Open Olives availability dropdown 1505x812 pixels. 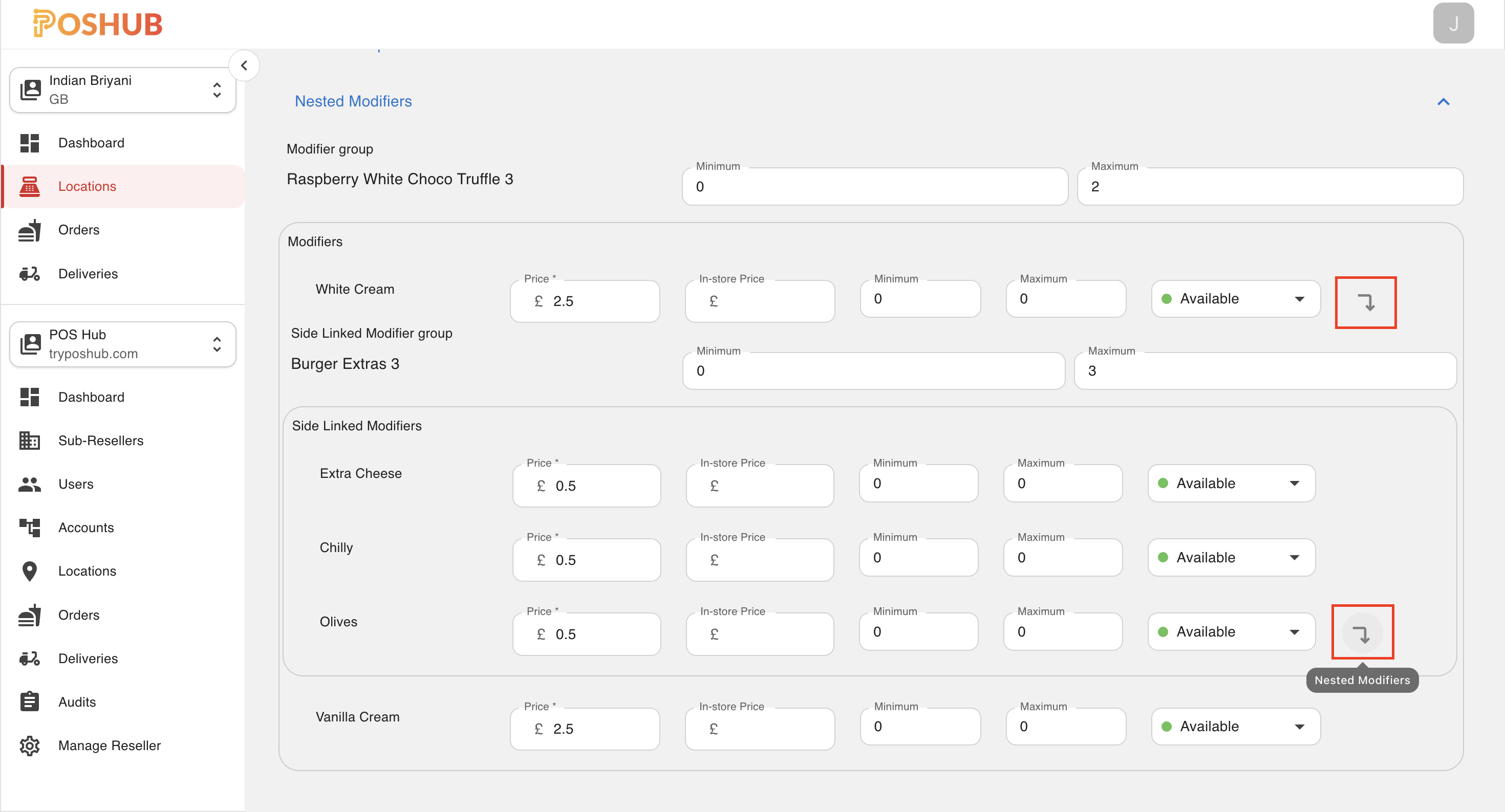(1232, 631)
